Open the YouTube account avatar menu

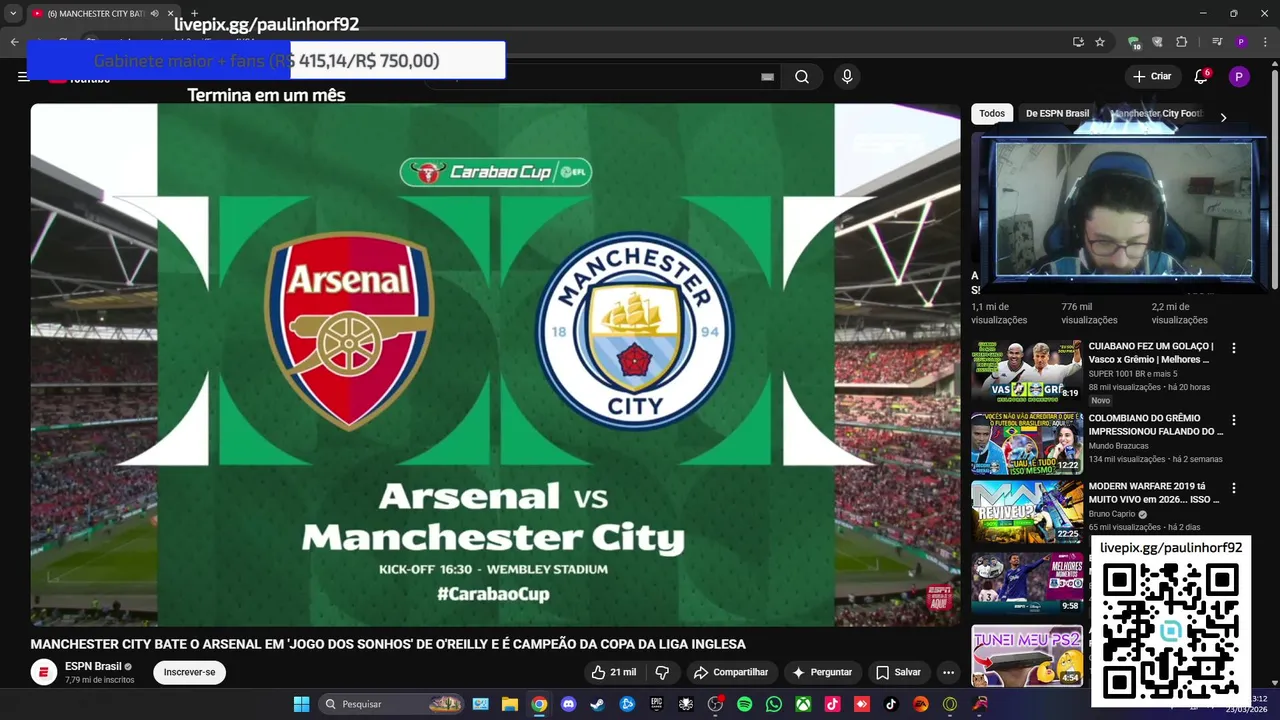(x=1239, y=77)
